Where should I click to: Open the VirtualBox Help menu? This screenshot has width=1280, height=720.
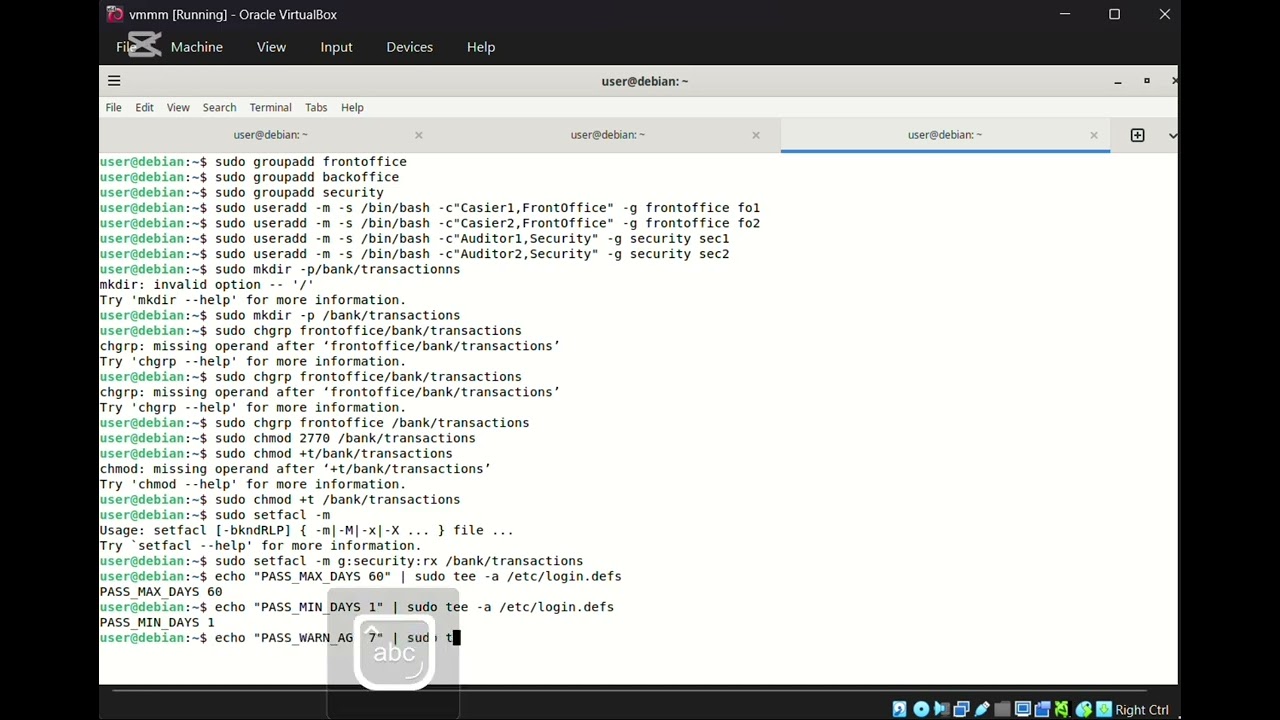tap(481, 47)
